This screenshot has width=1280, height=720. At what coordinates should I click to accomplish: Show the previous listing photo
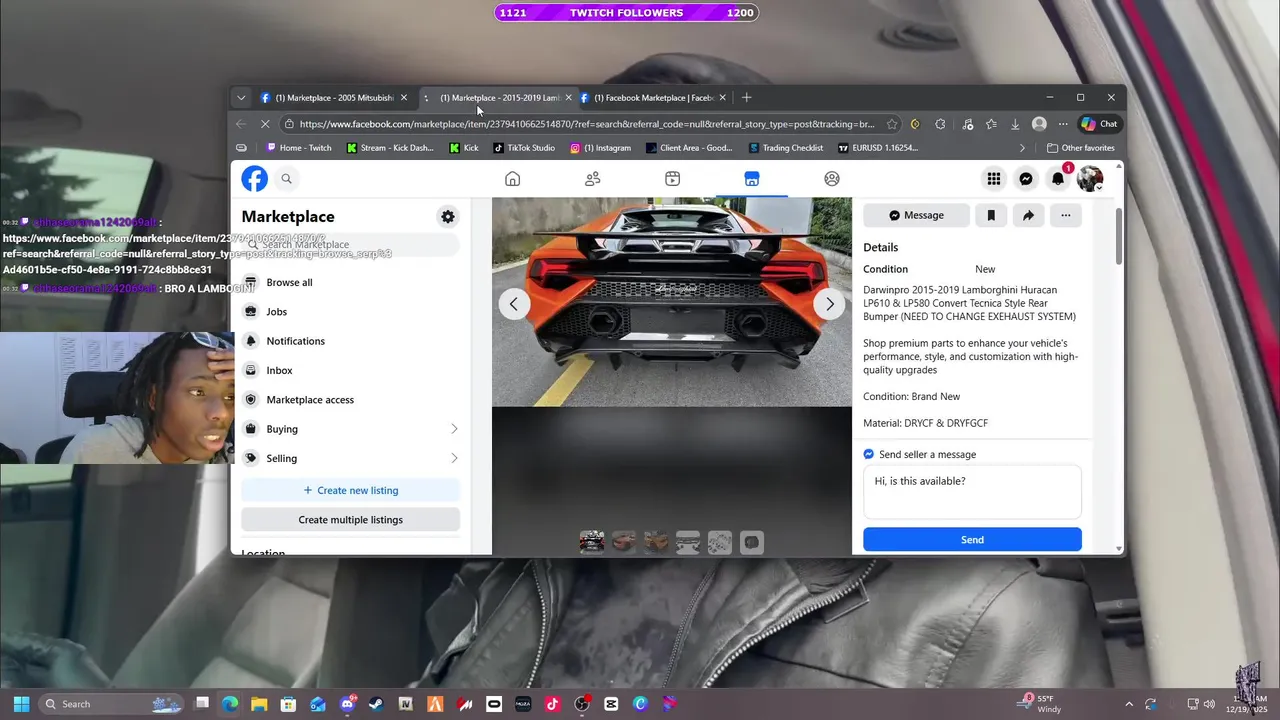tap(514, 304)
